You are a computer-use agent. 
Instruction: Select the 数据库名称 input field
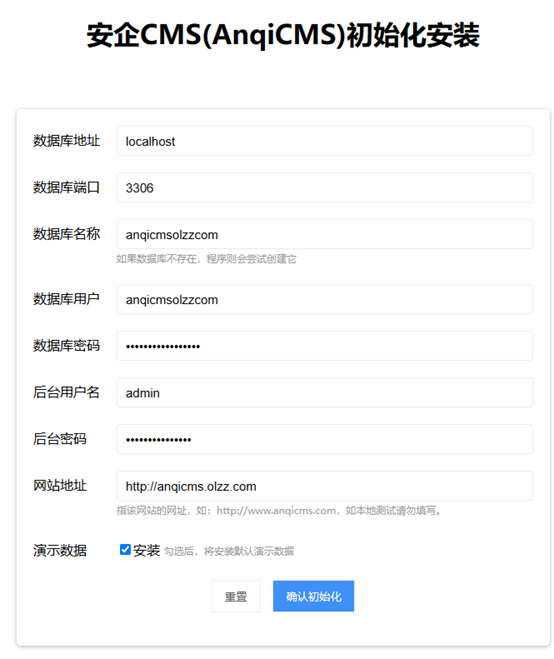(x=324, y=234)
